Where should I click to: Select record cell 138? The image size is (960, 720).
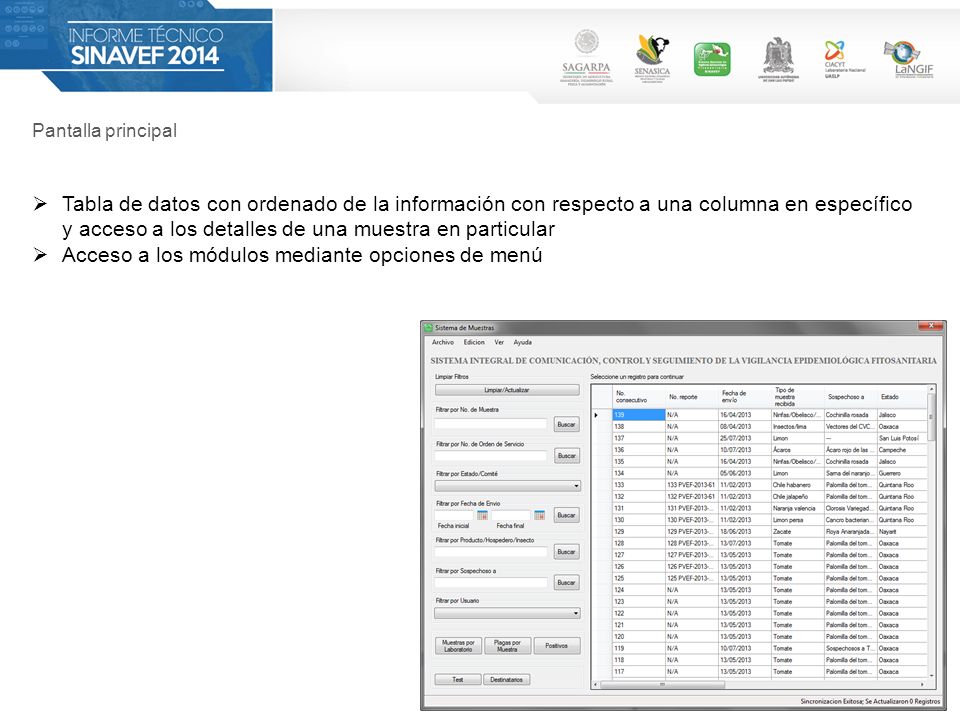coord(639,427)
